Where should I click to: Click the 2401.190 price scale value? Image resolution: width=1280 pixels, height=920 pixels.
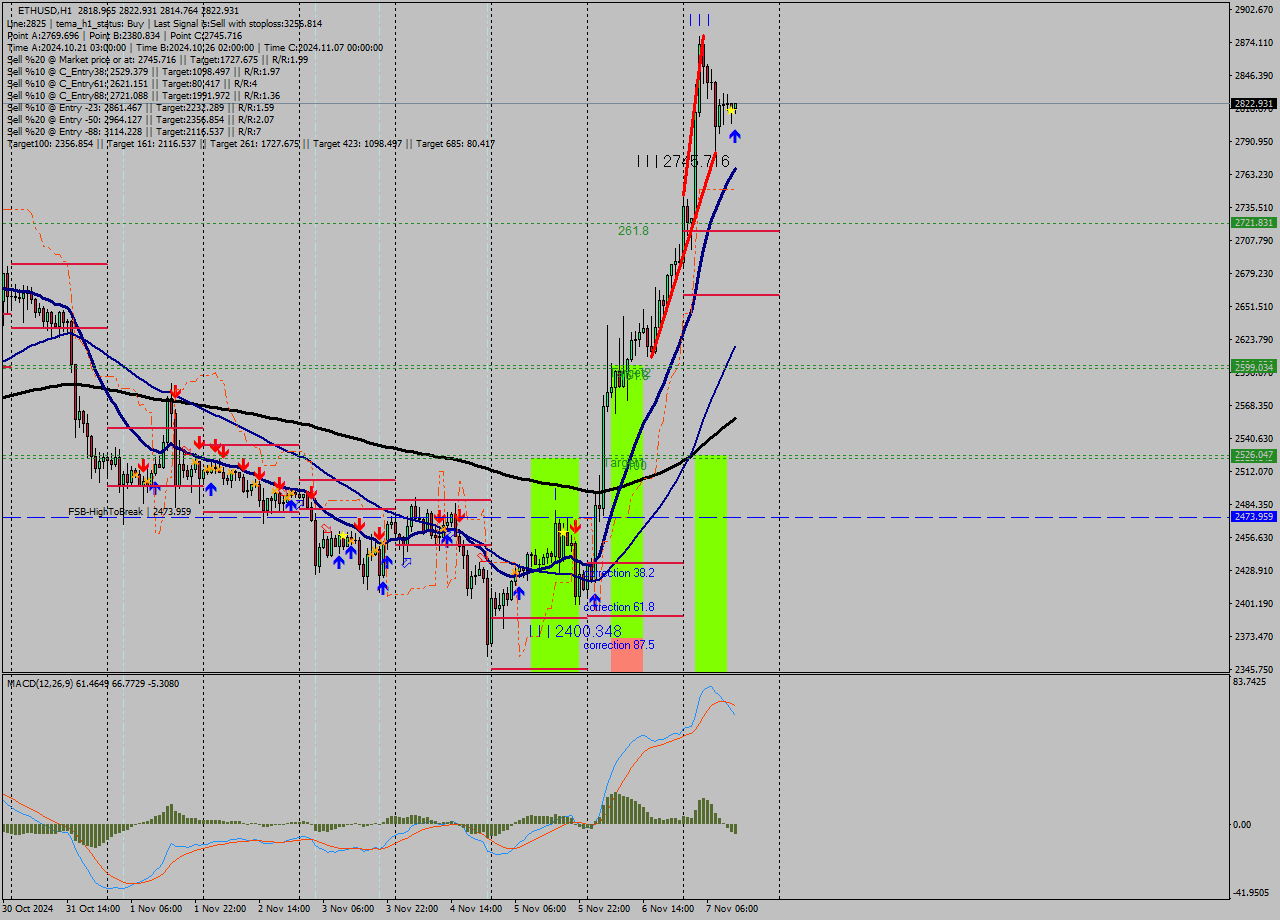1254,603
